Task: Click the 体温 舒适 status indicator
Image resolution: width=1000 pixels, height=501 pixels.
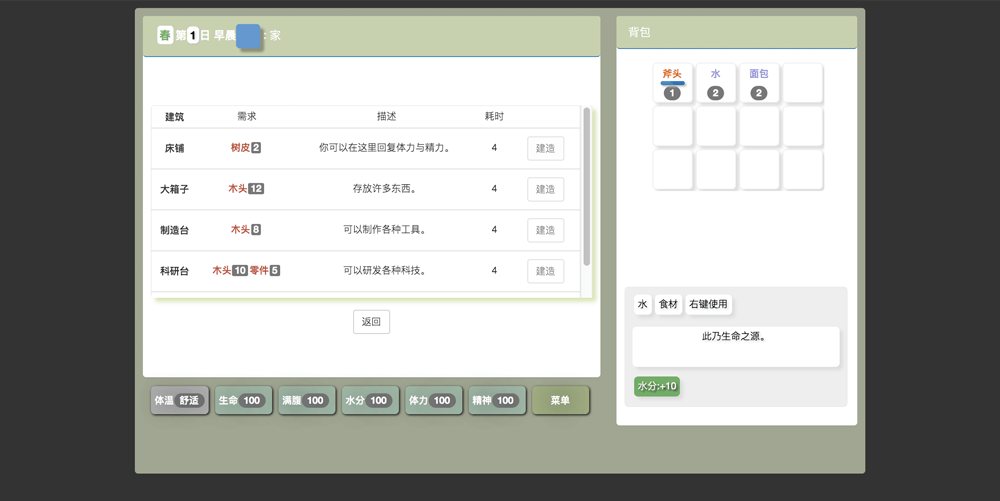Action: pos(179,400)
